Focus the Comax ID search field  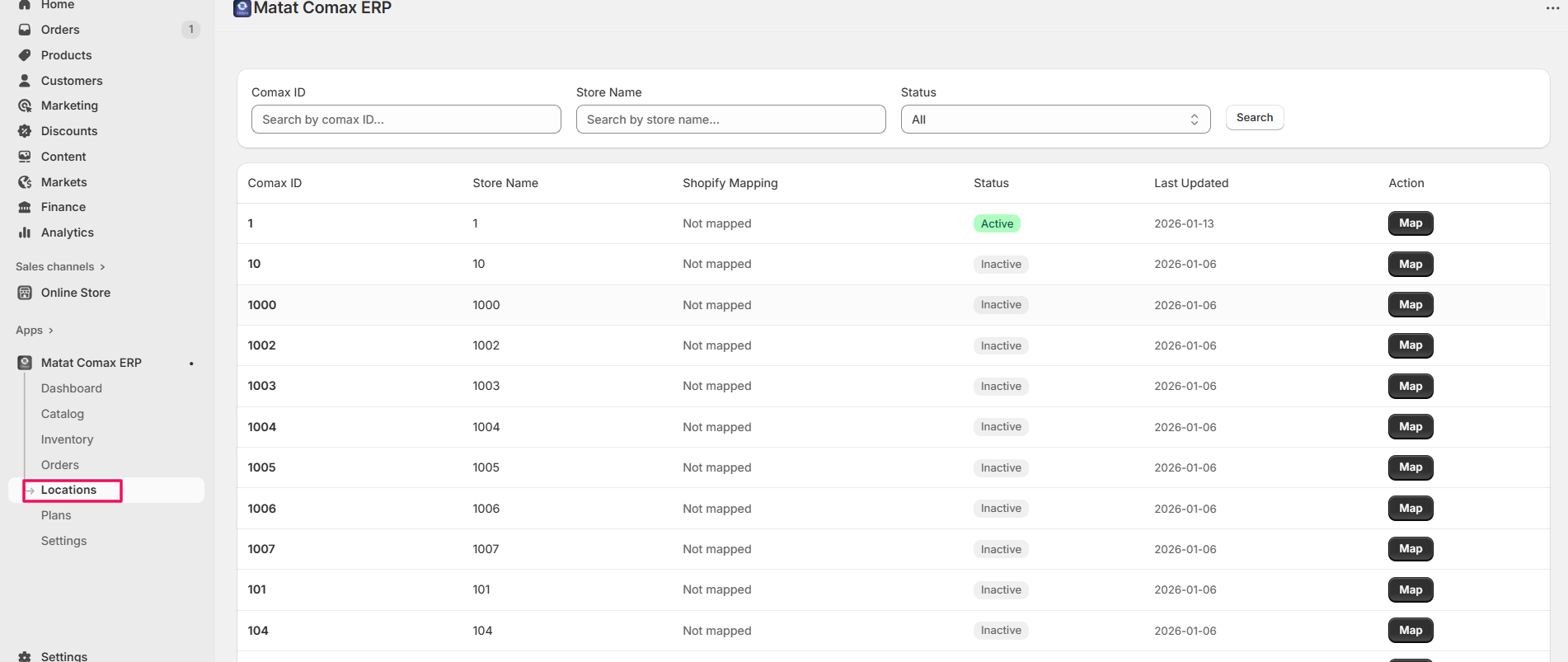(x=406, y=120)
